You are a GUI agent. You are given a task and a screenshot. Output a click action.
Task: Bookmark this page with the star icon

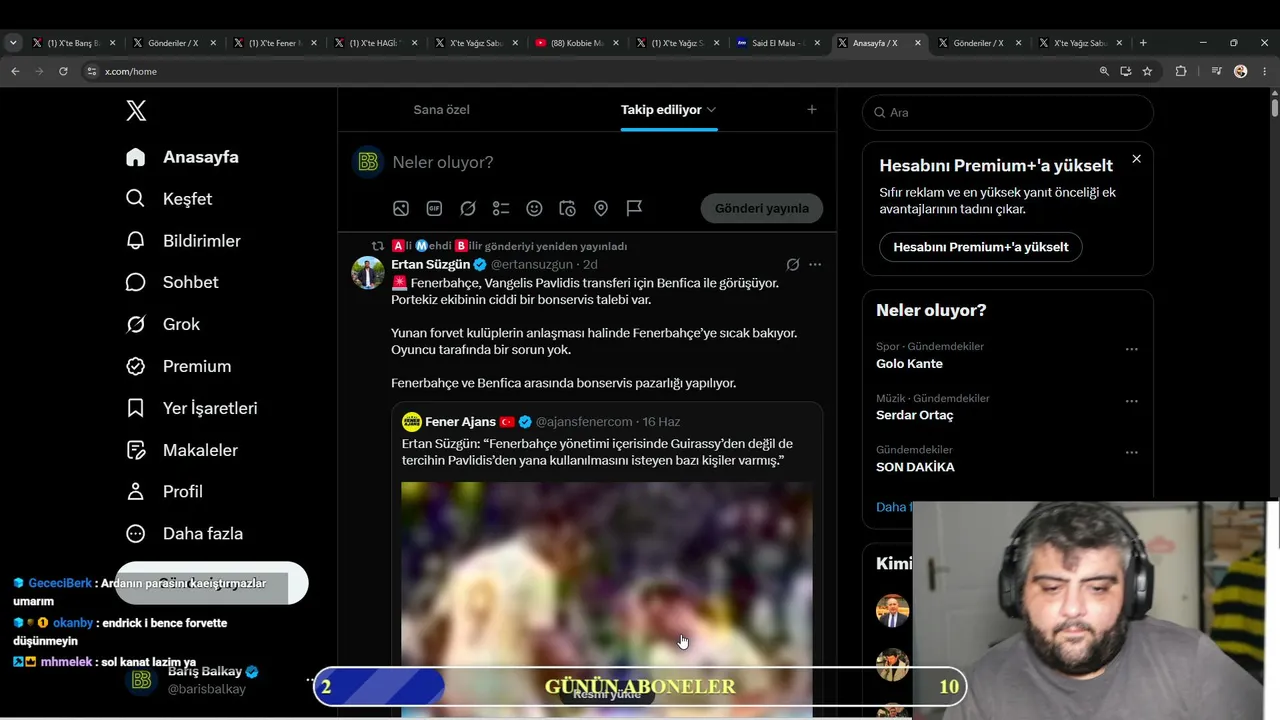[1147, 71]
